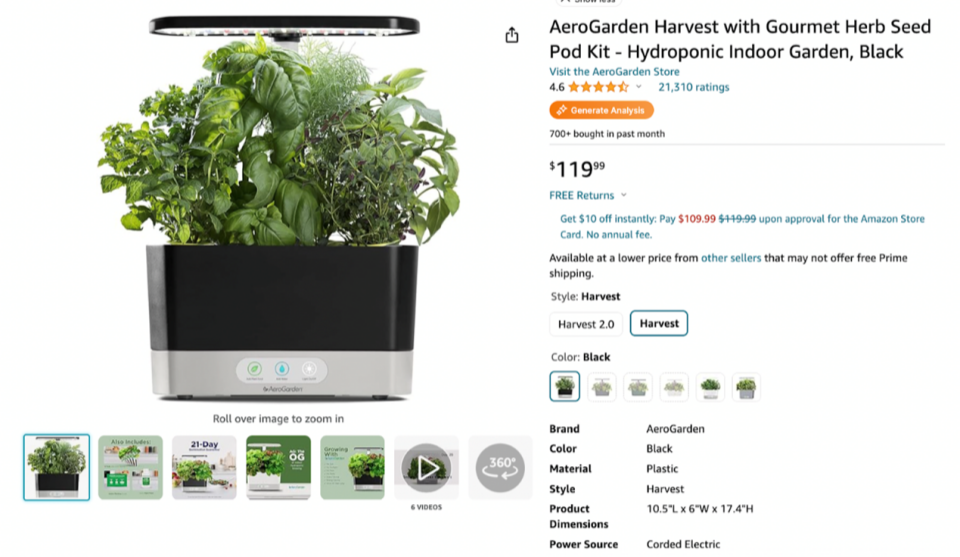Open the 'other sellers' link
This screenshot has height=557, width=960.
[731, 258]
